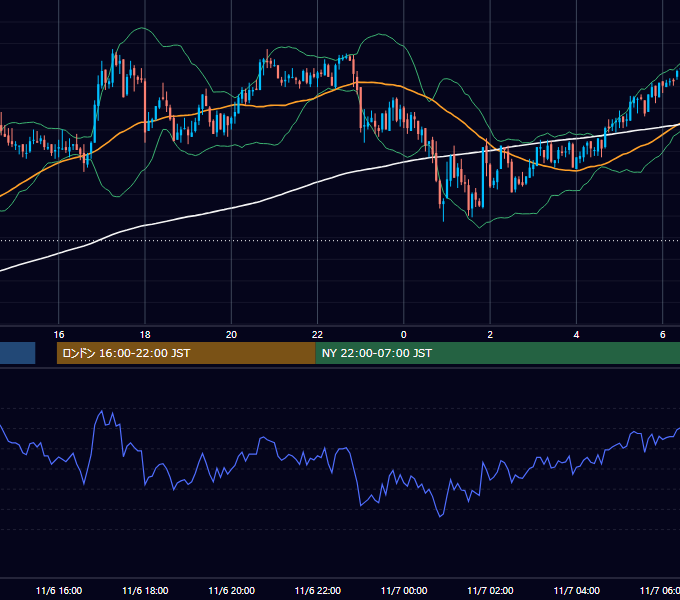The height and width of the screenshot is (600, 680).
Task: Click the hour label 20 on the price chart axis
Action: 231,335
